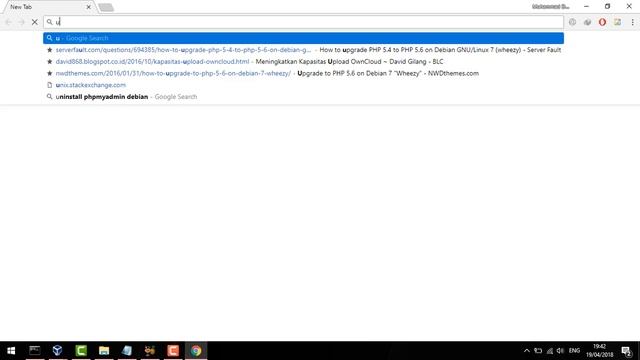Click the gray cloud-shaped extension icon
This screenshot has height=360, width=640.
pos(587,22)
